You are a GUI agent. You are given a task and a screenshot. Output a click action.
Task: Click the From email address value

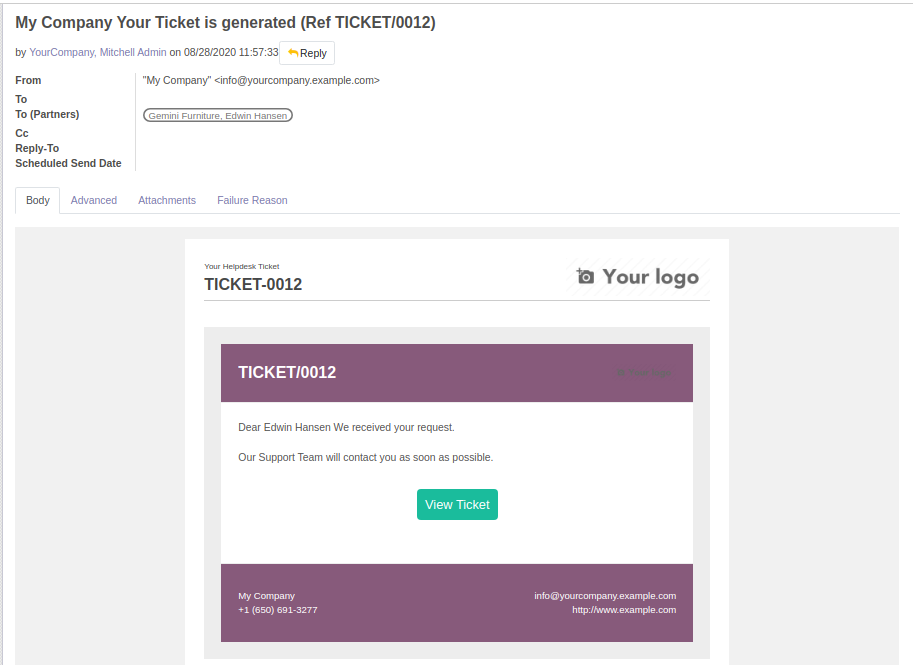coord(261,80)
